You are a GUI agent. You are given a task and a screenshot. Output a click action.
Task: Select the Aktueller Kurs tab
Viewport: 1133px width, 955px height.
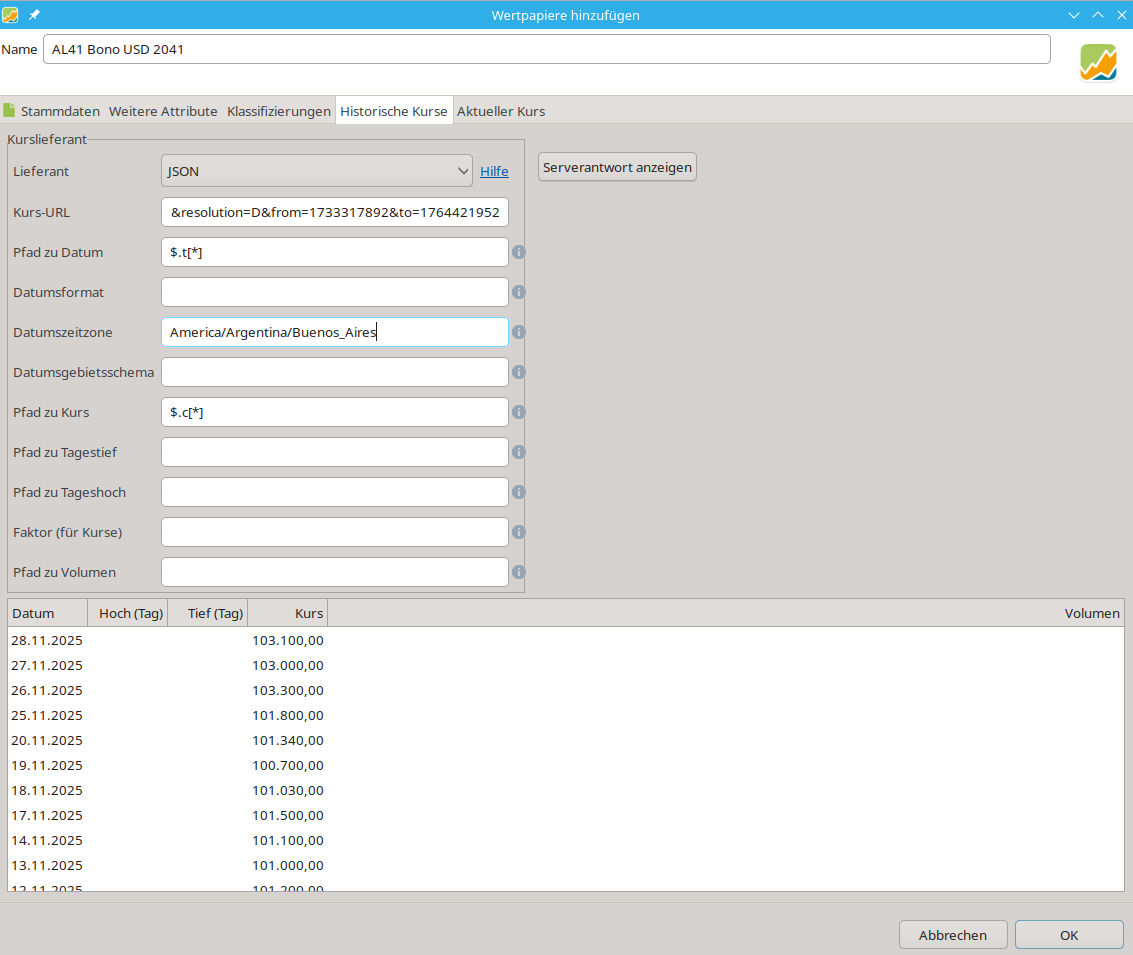click(500, 111)
